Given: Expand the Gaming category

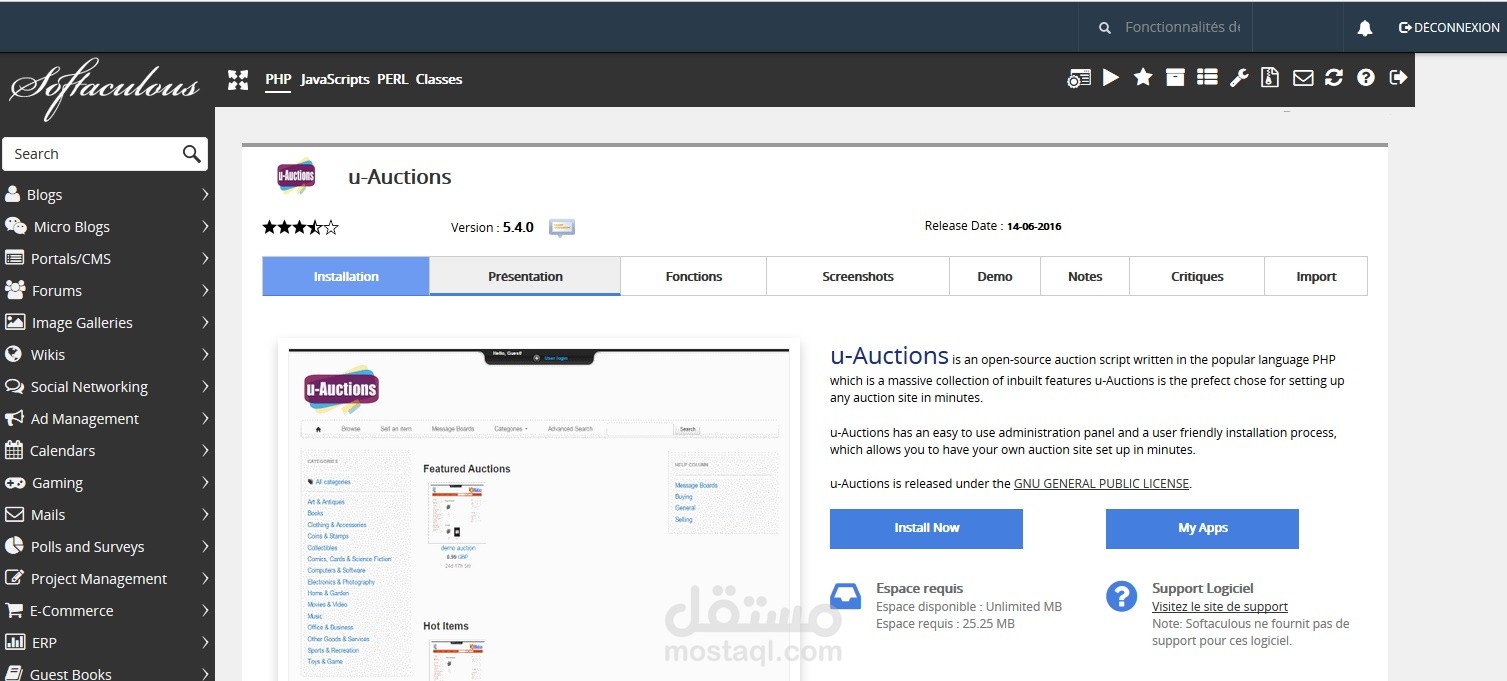Looking at the screenshot, I should 107,482.
